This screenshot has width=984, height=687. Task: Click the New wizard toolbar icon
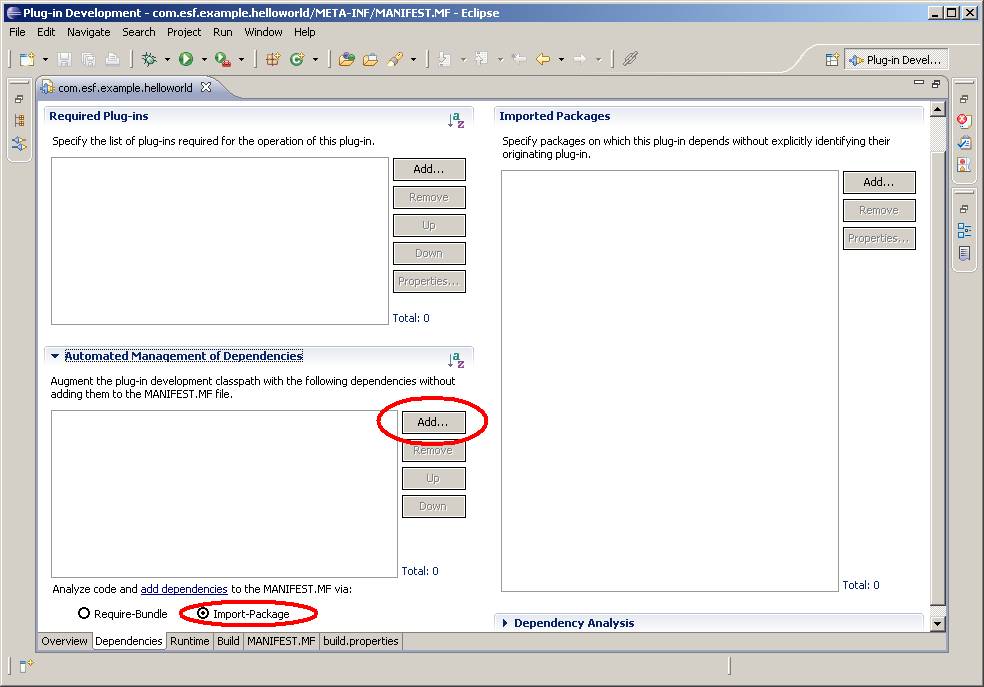click(27, 59)
